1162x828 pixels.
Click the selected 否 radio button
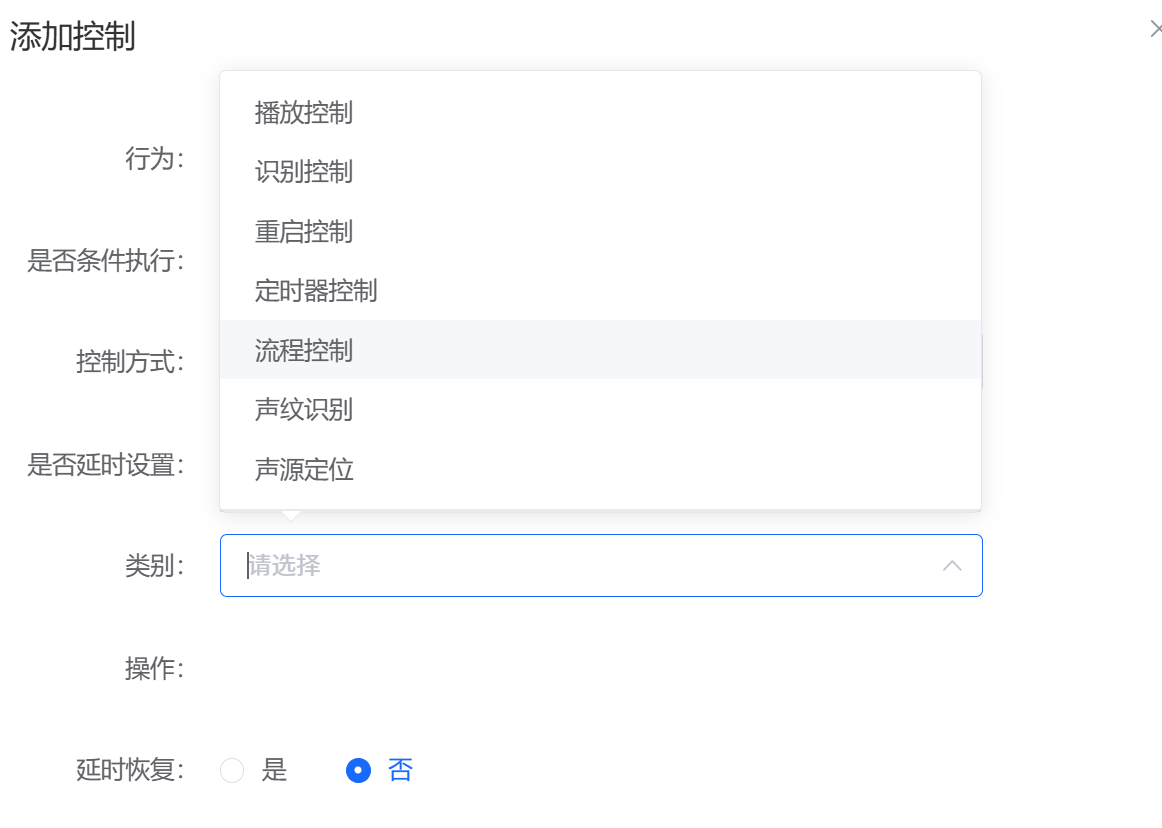point(357,770)
